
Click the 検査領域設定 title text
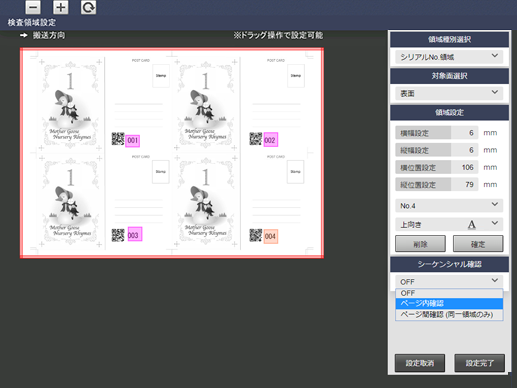tap(32, 22)
